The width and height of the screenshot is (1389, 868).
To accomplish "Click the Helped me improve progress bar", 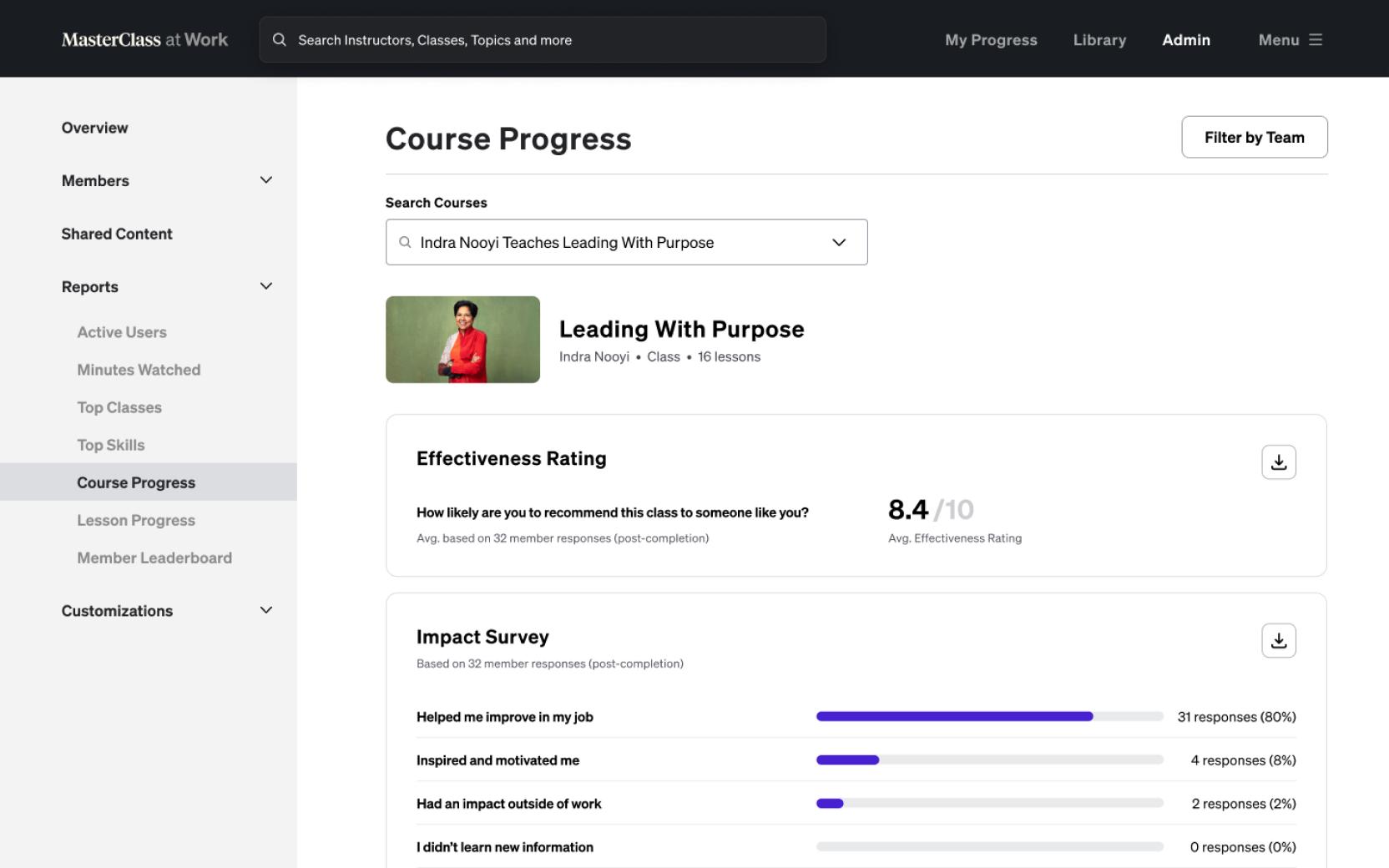I will (x=990, y=716).
